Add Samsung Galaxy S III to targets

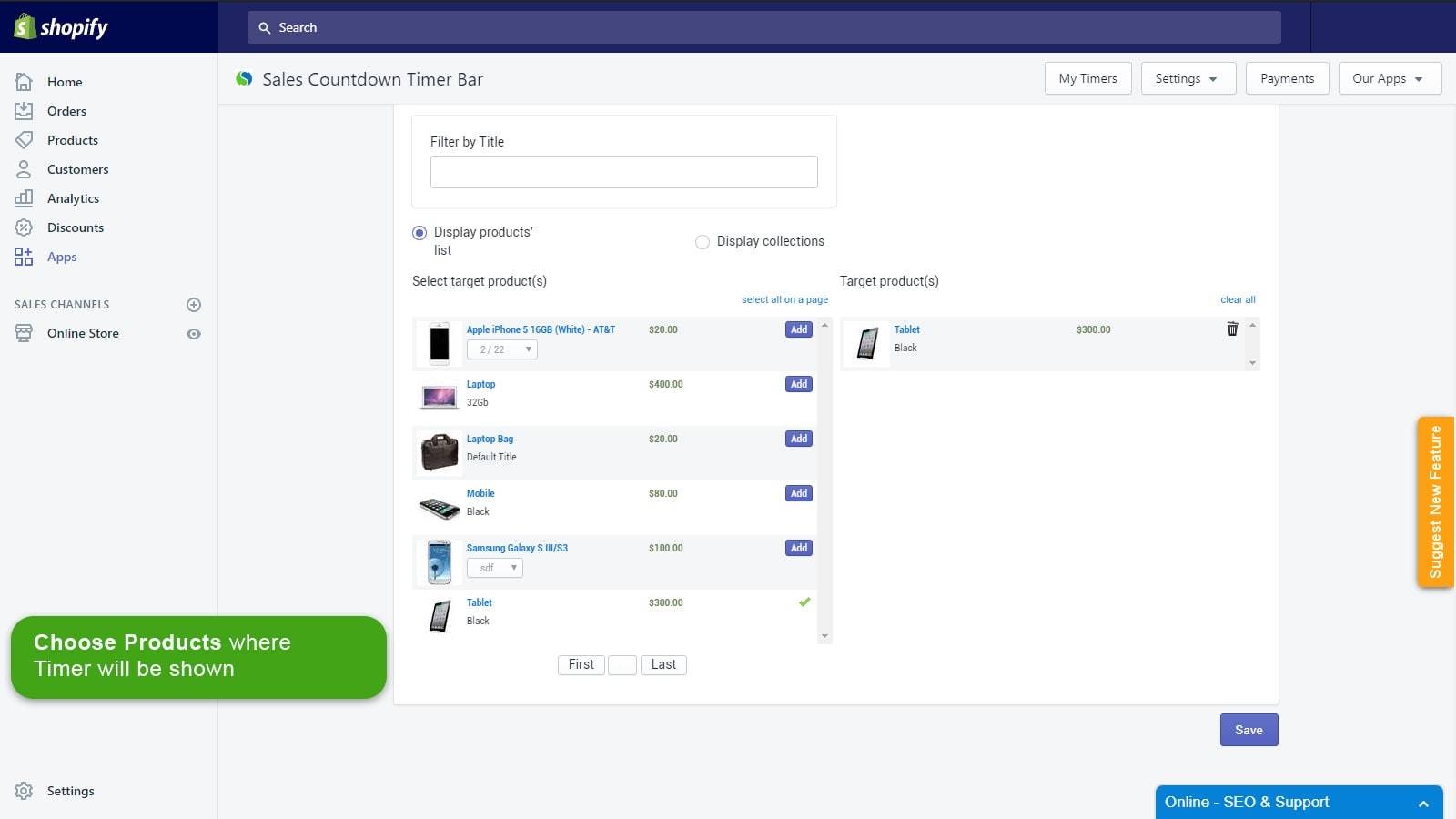(799, 548)
